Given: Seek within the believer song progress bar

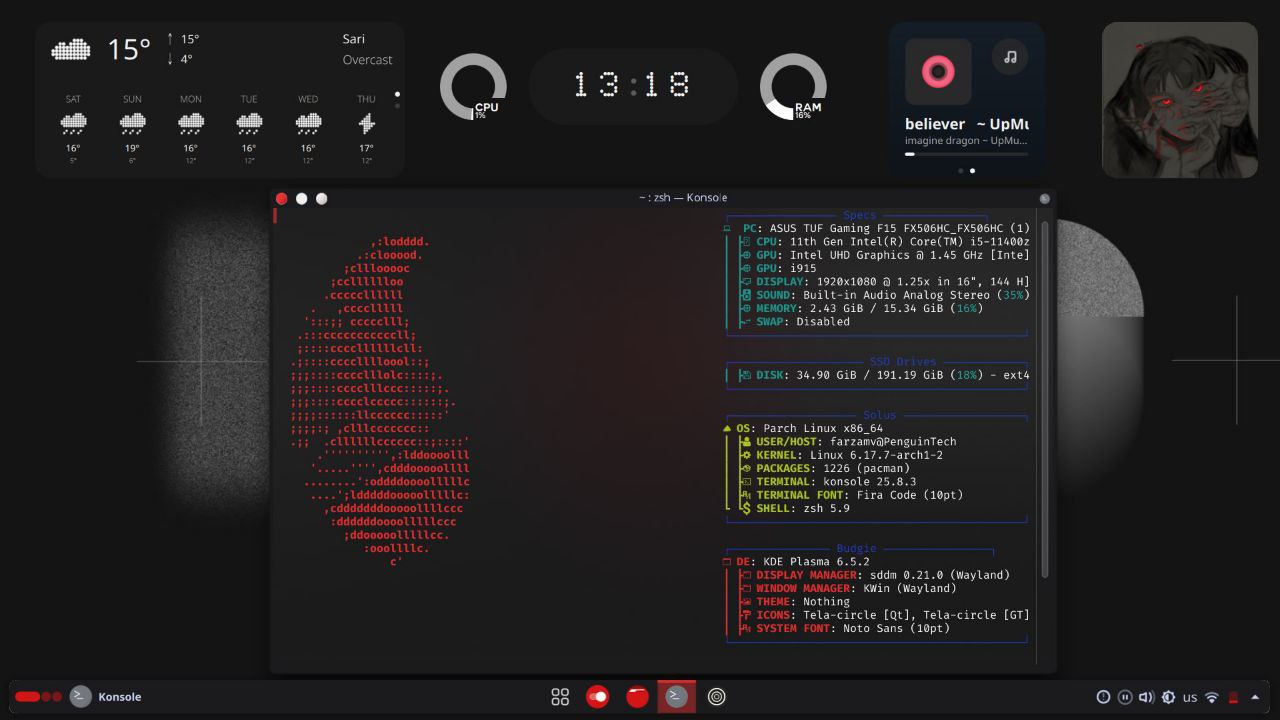Looking at the screenshot, I should tap(966, 154).
